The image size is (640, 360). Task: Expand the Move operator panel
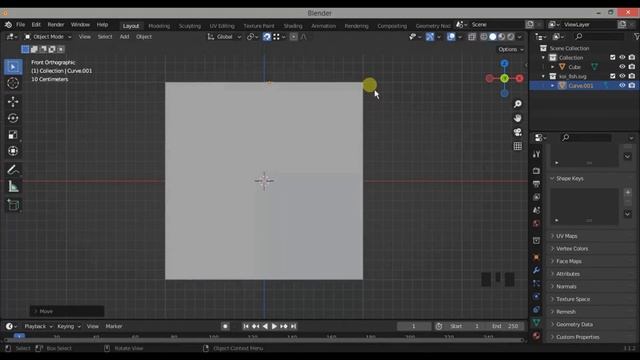point(67,311)
